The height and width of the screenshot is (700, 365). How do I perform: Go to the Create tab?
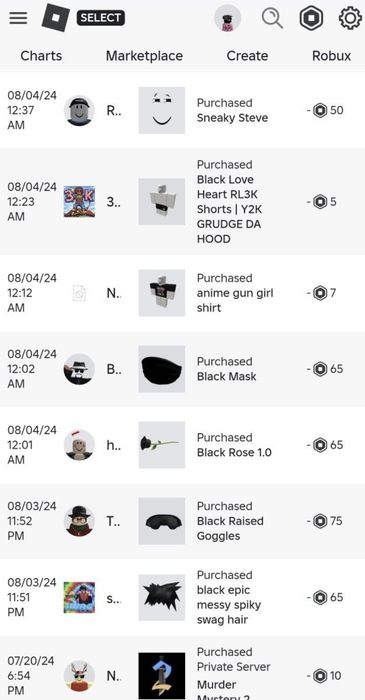[x=247, y=56]
